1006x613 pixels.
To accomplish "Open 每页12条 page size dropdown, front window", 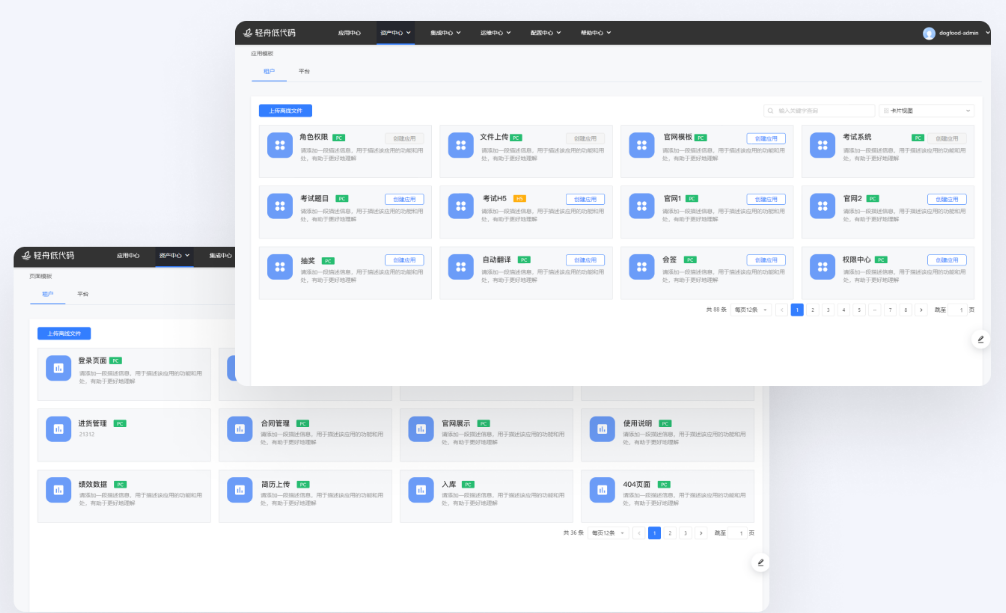I will 751,310.
